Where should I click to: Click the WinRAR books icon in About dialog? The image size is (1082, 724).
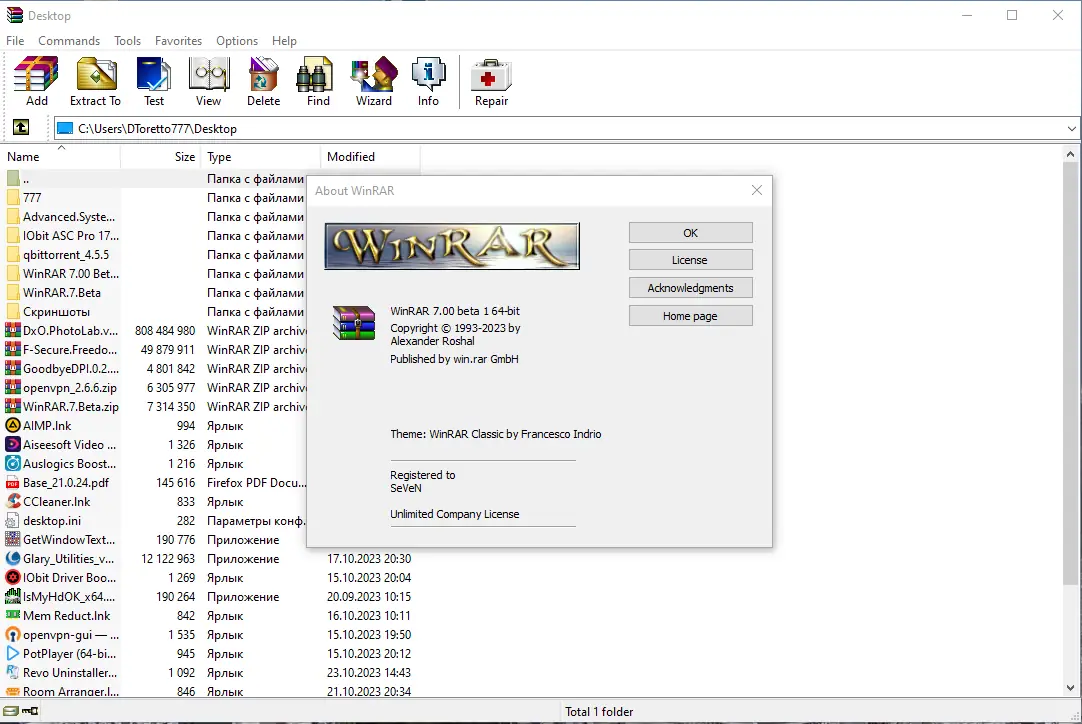pos(354,323)
